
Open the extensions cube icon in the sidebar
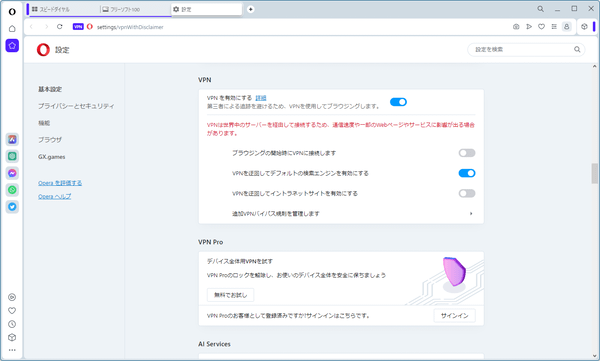coord(12,337)
